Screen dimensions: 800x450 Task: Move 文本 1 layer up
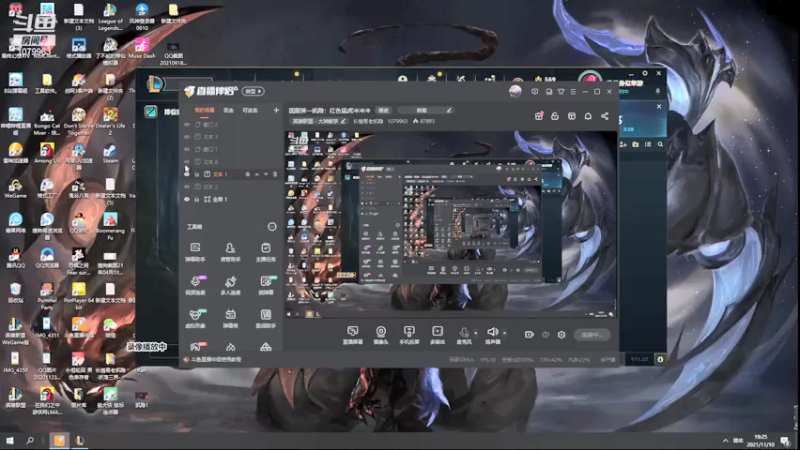257,174
